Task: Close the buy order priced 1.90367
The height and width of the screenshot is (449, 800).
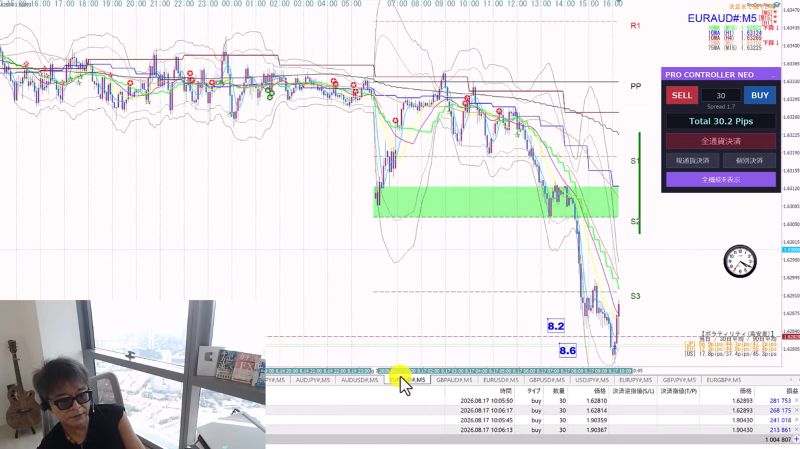Action: 796,430
